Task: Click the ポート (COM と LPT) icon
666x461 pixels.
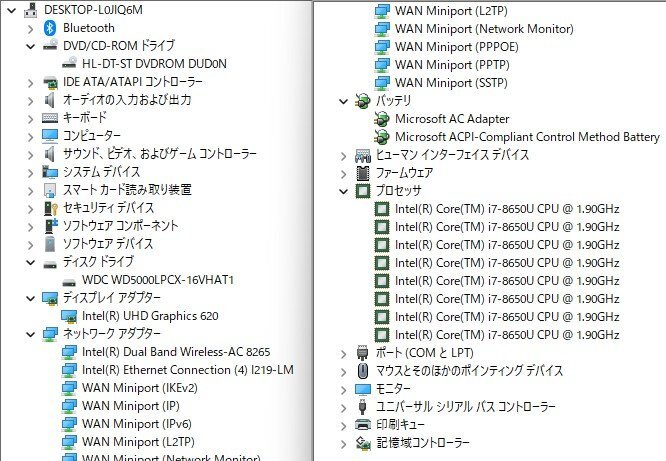Action: pos(363,353)
